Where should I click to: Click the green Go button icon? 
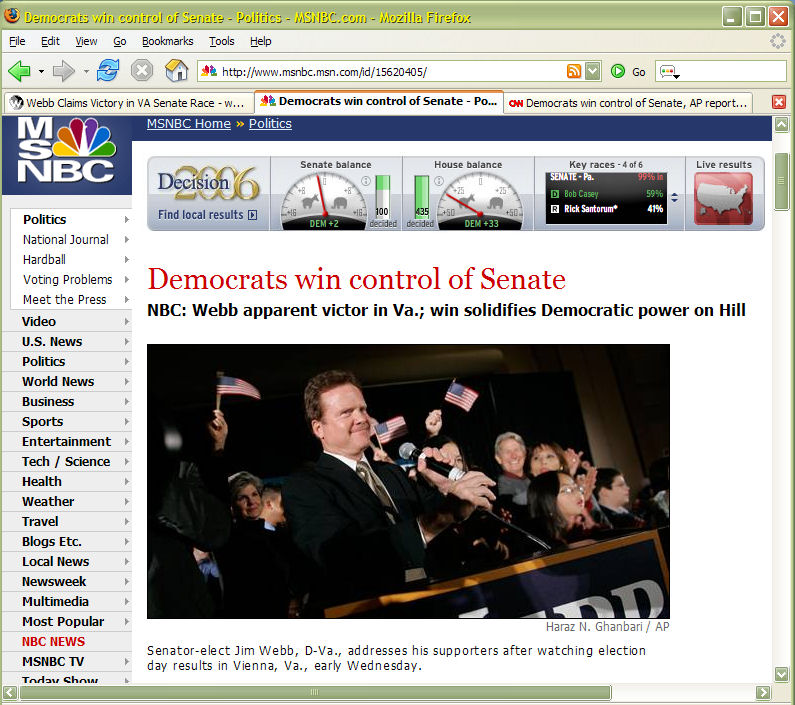point(618,71)
